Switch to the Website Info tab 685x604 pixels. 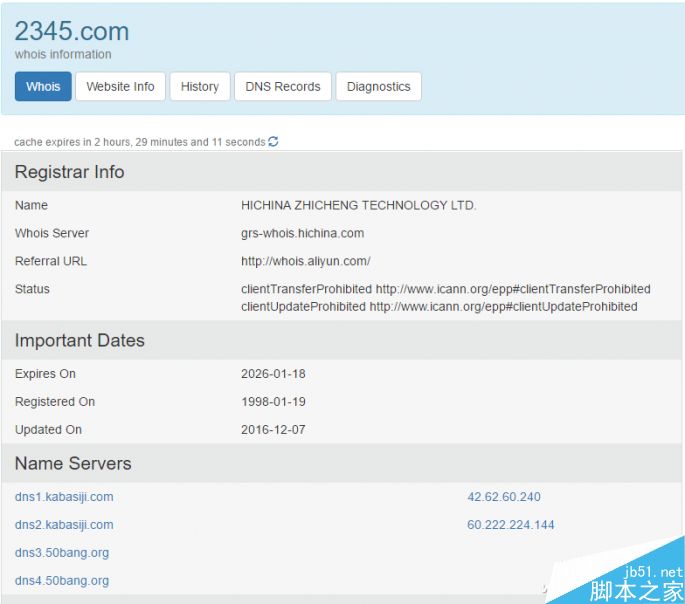[120, 87]
